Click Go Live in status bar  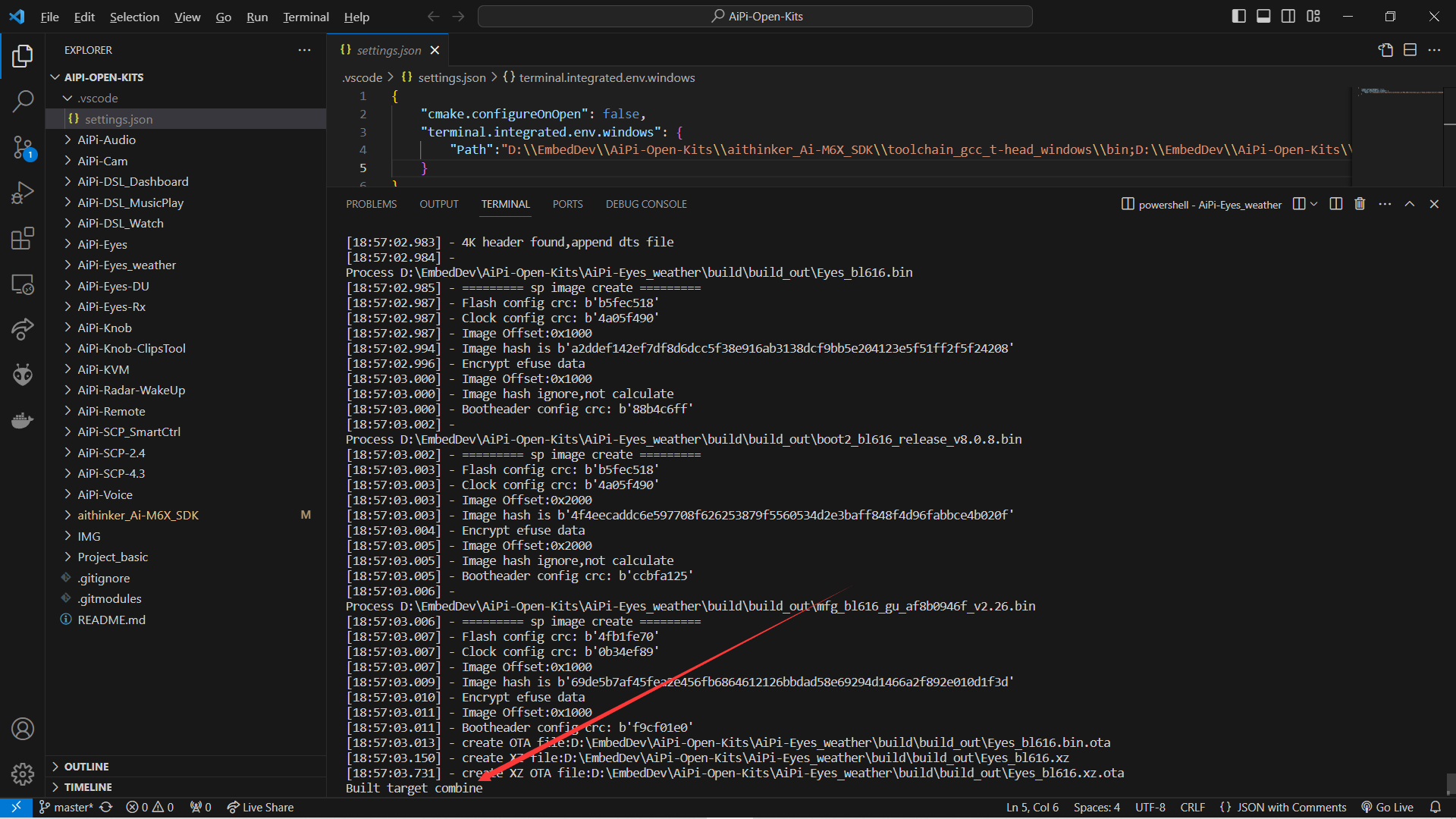click(1387, 808)
